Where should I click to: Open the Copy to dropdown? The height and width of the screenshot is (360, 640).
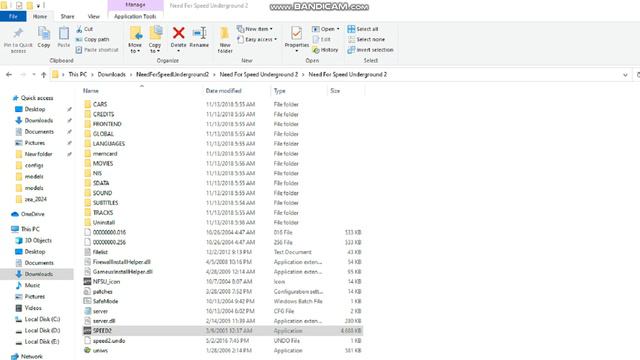click(x=155, y=48)
